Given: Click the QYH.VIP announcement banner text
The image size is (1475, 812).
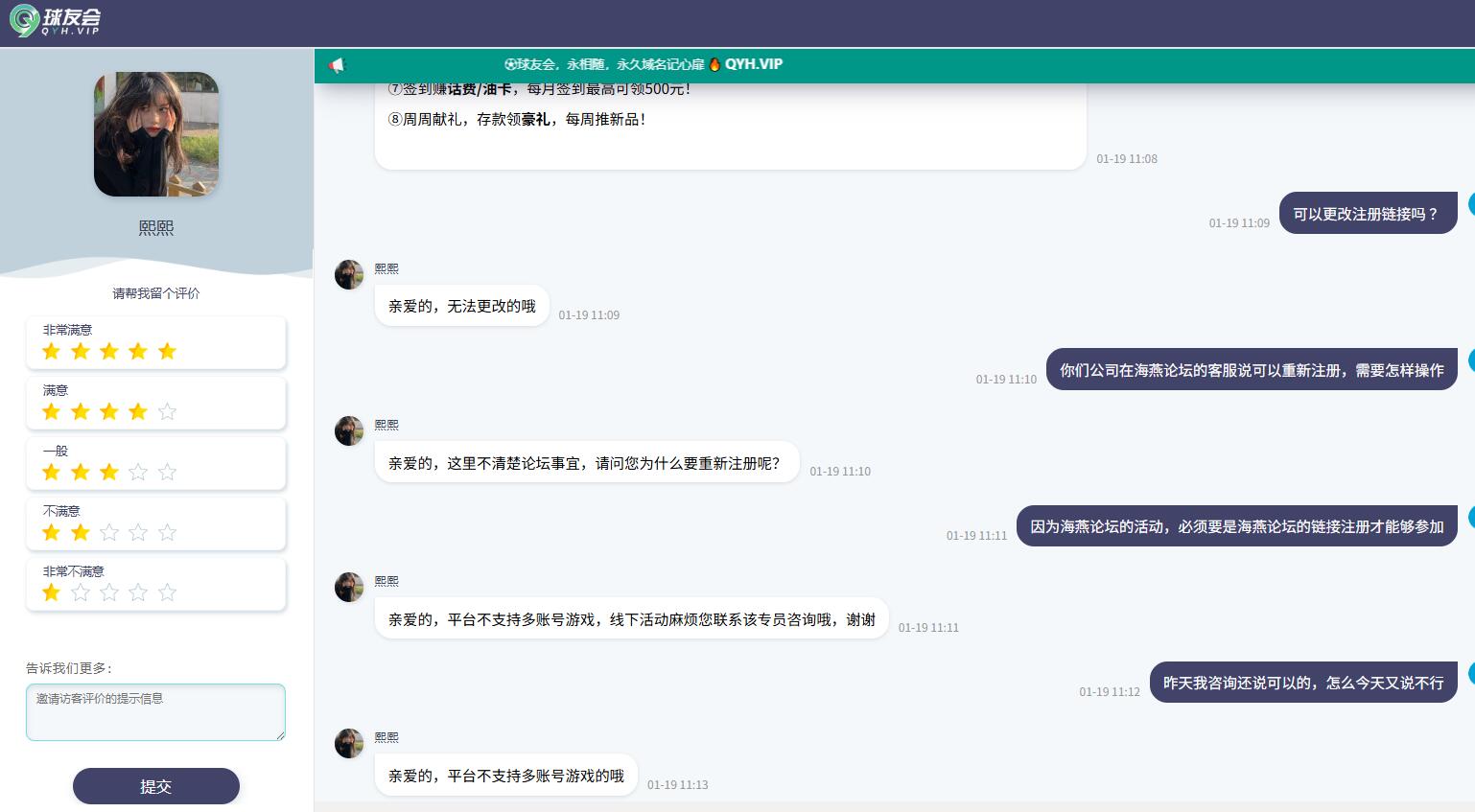Looking at the screenshot, I should [644, 64].
